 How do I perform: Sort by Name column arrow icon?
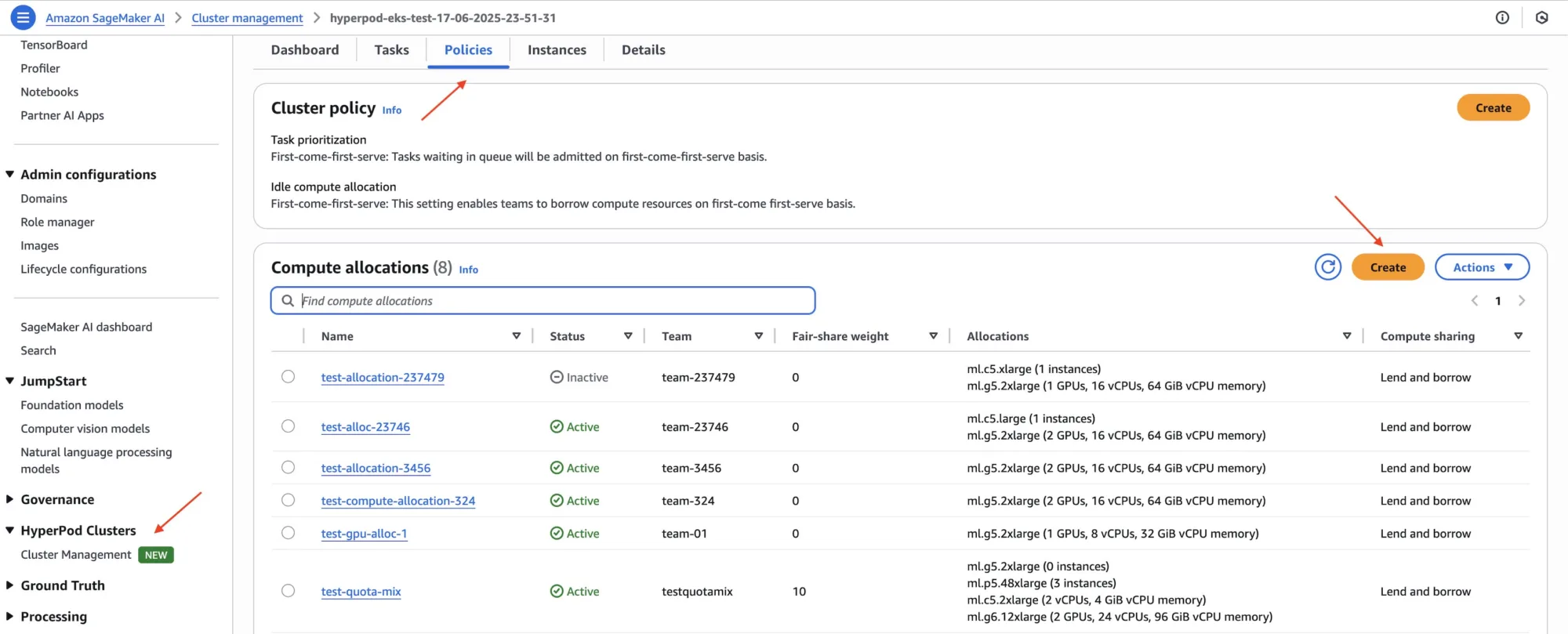tap(517, 336)
